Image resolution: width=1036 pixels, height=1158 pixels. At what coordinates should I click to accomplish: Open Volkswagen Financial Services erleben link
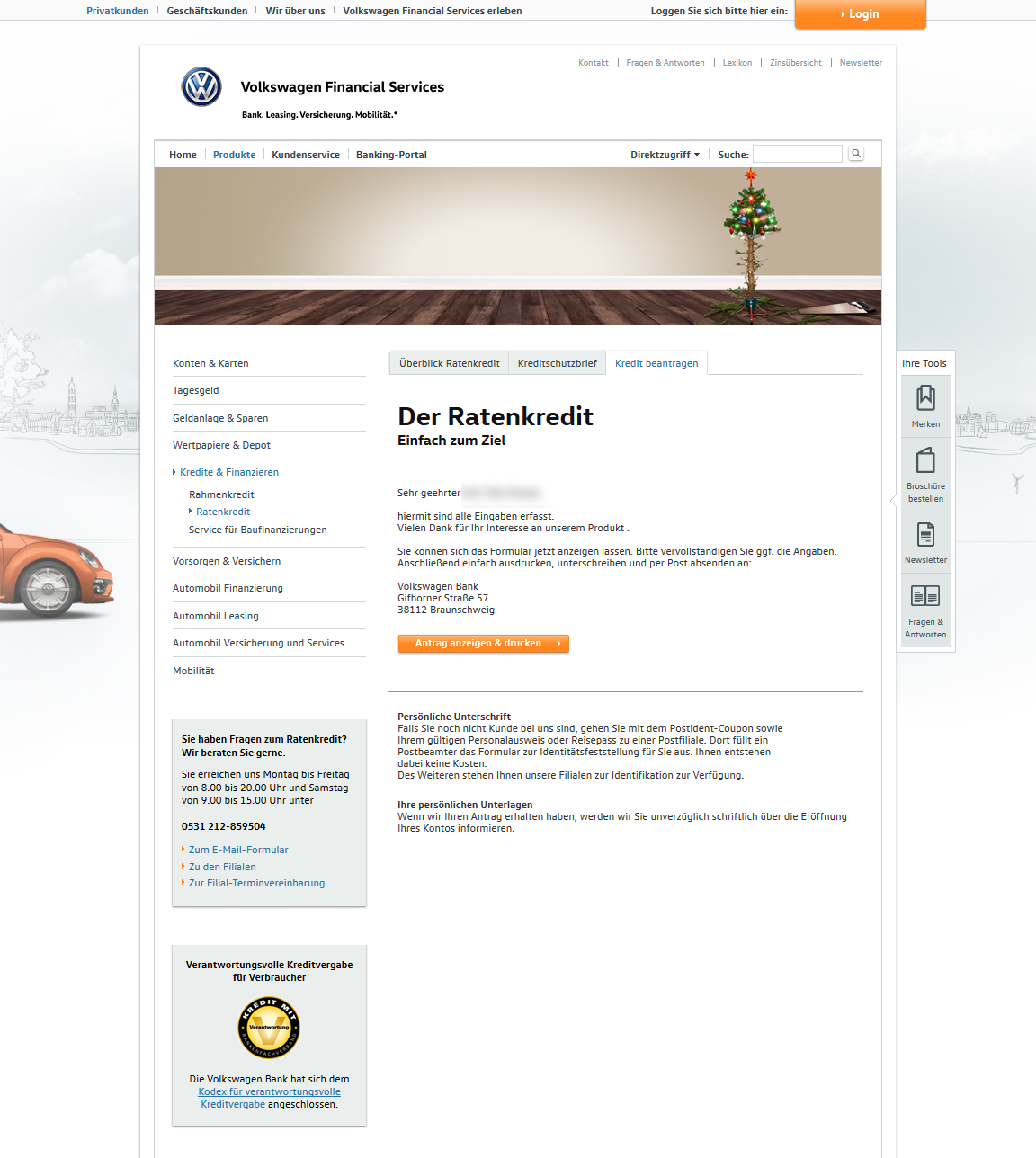coord(433,11)
